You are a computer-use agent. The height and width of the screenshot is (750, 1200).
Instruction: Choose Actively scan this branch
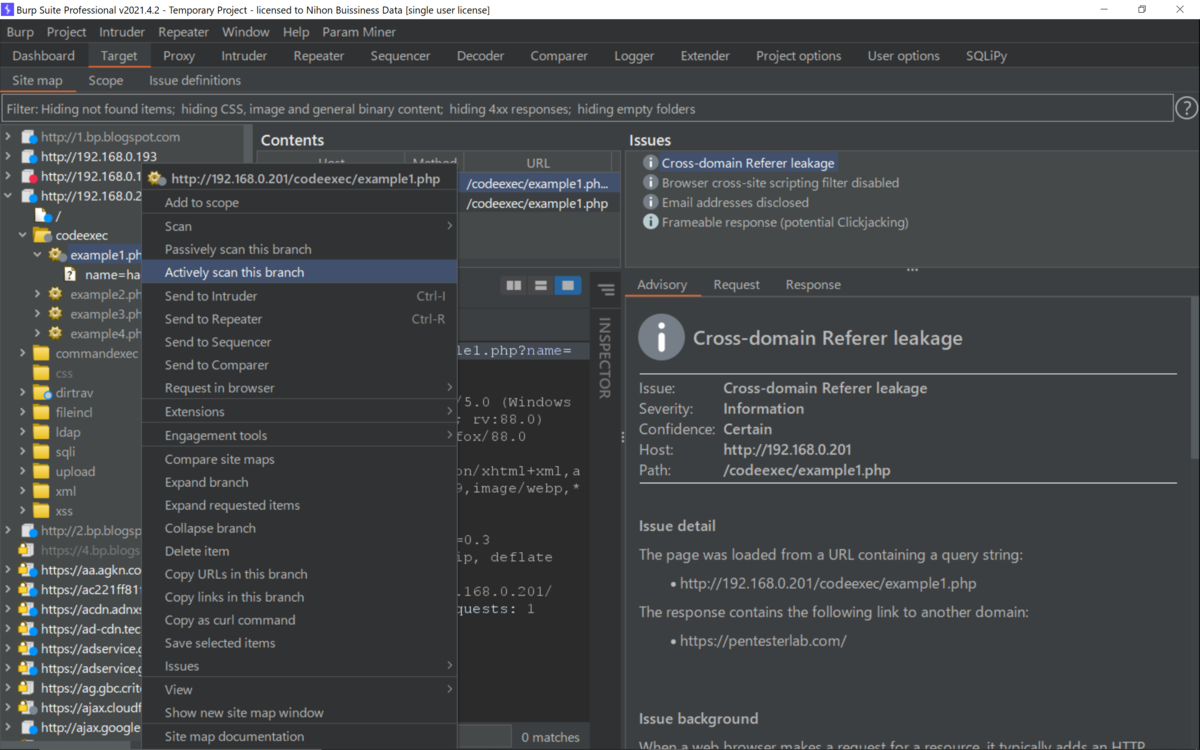point(299,272)
